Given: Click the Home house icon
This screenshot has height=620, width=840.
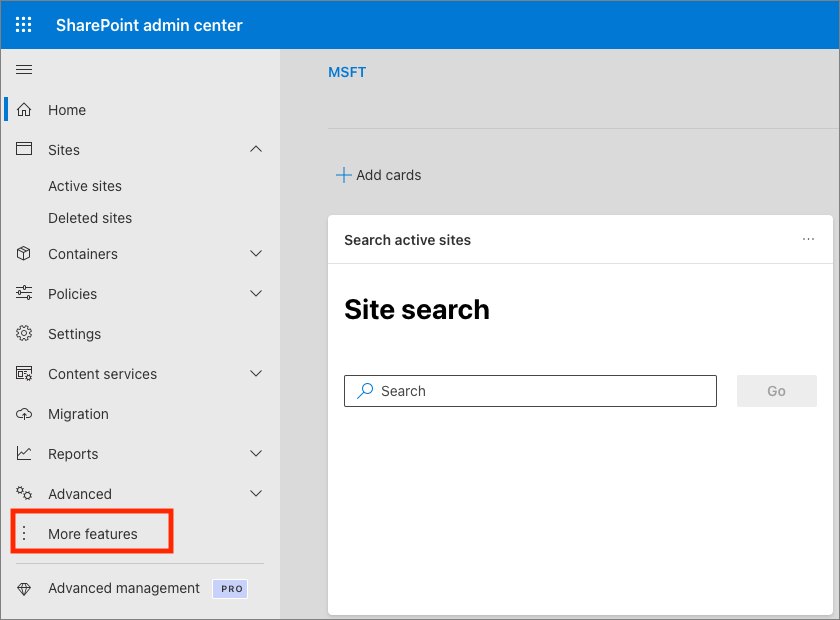Looking at the screenshot, I should point(24,110).
